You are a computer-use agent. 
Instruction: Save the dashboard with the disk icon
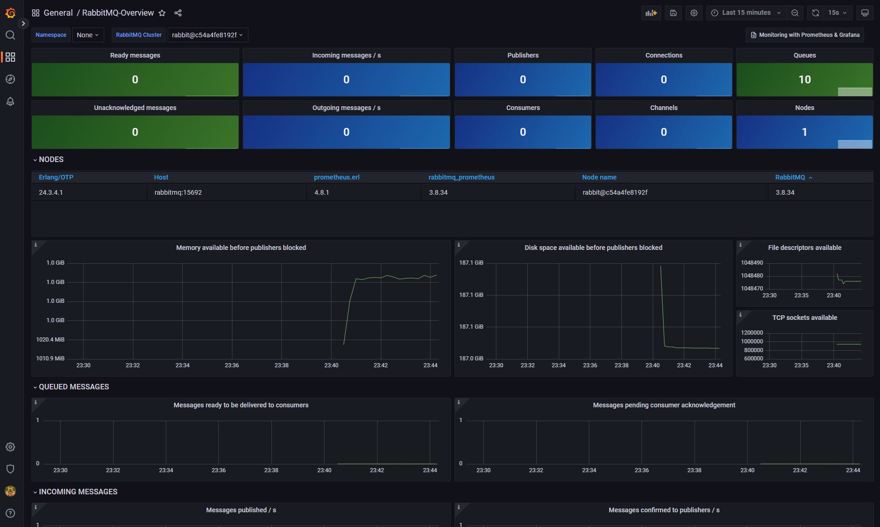point(673,13)
